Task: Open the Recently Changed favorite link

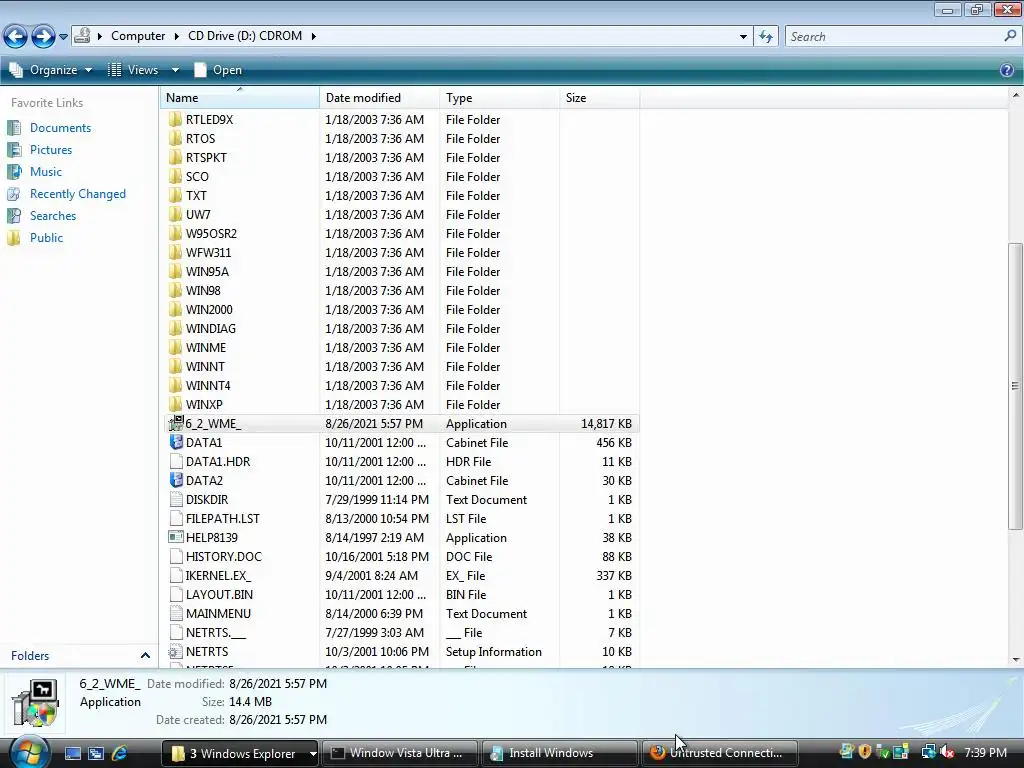Action: (78, 194)
